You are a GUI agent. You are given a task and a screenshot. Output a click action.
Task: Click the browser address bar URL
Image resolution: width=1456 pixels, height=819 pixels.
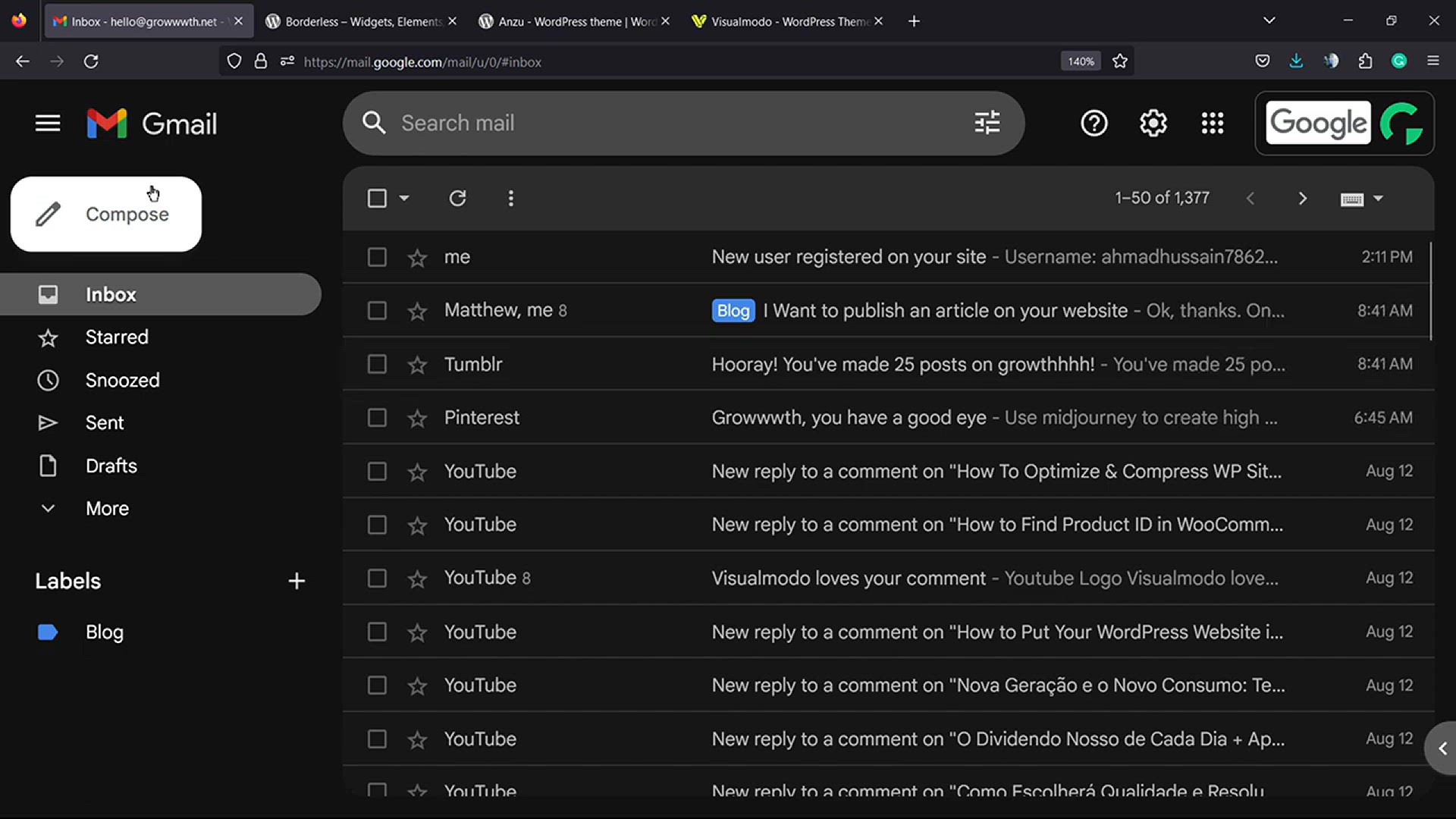pos(422,62)
